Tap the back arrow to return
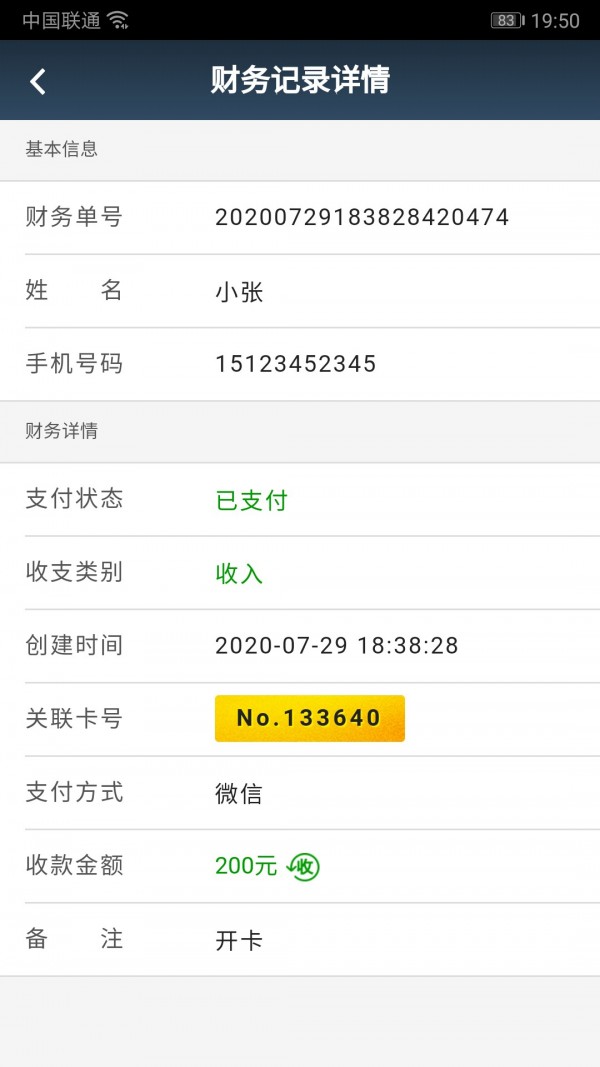Image resolution: width=600 pixels, height=1067 pixels. [x=38, y=80]
